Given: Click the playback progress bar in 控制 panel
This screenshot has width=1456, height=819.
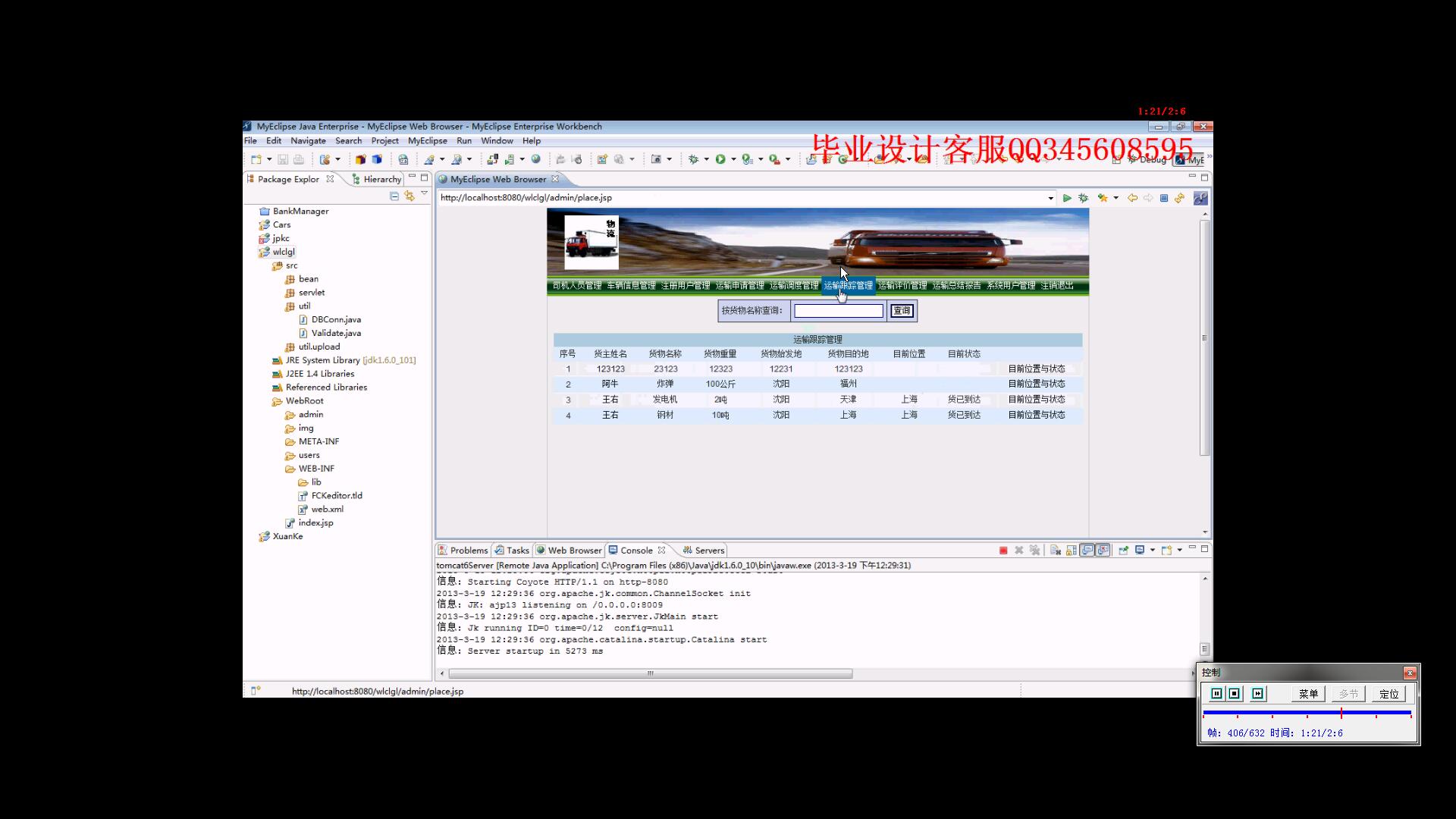Looking at the screenshot, I should click(1307, 714).
